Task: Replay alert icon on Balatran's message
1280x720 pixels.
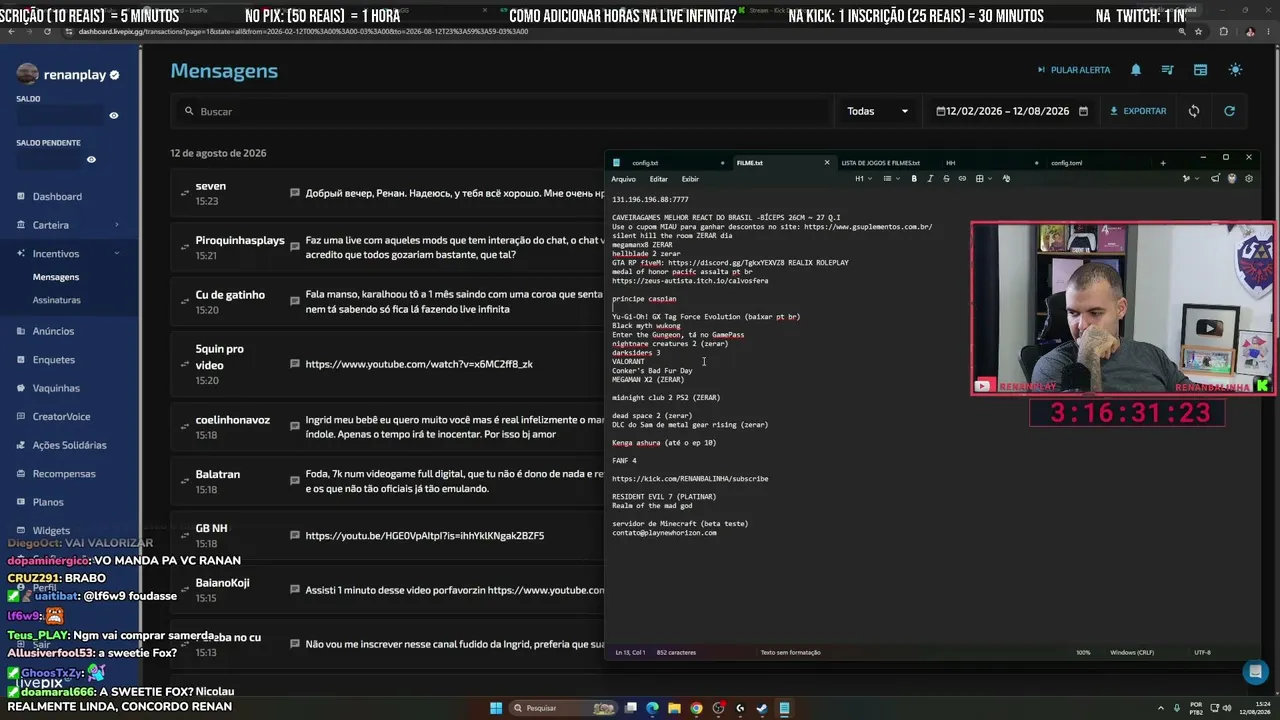Action: point(184,482)
